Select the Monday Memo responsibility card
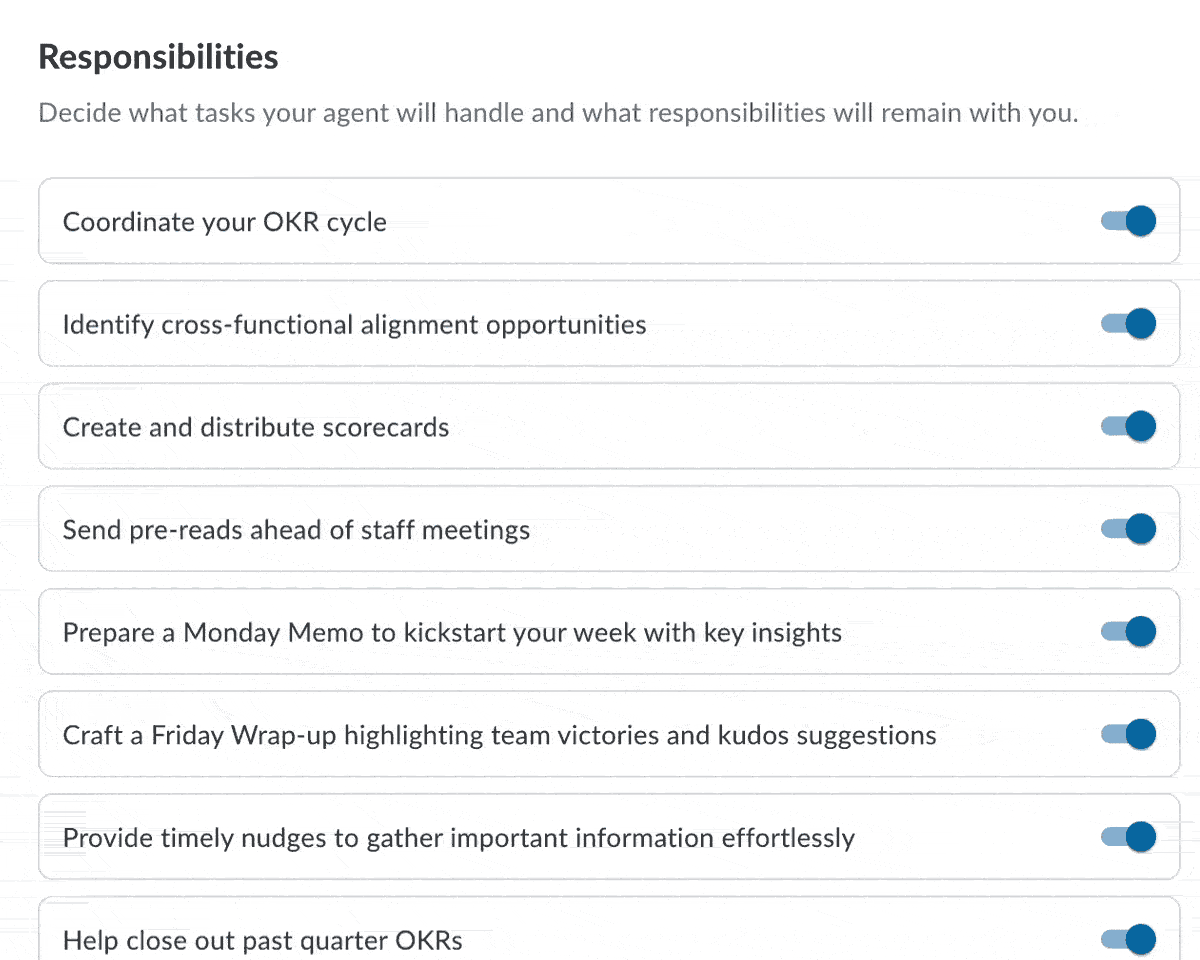The image size is (1200, 960). [600, 631]
